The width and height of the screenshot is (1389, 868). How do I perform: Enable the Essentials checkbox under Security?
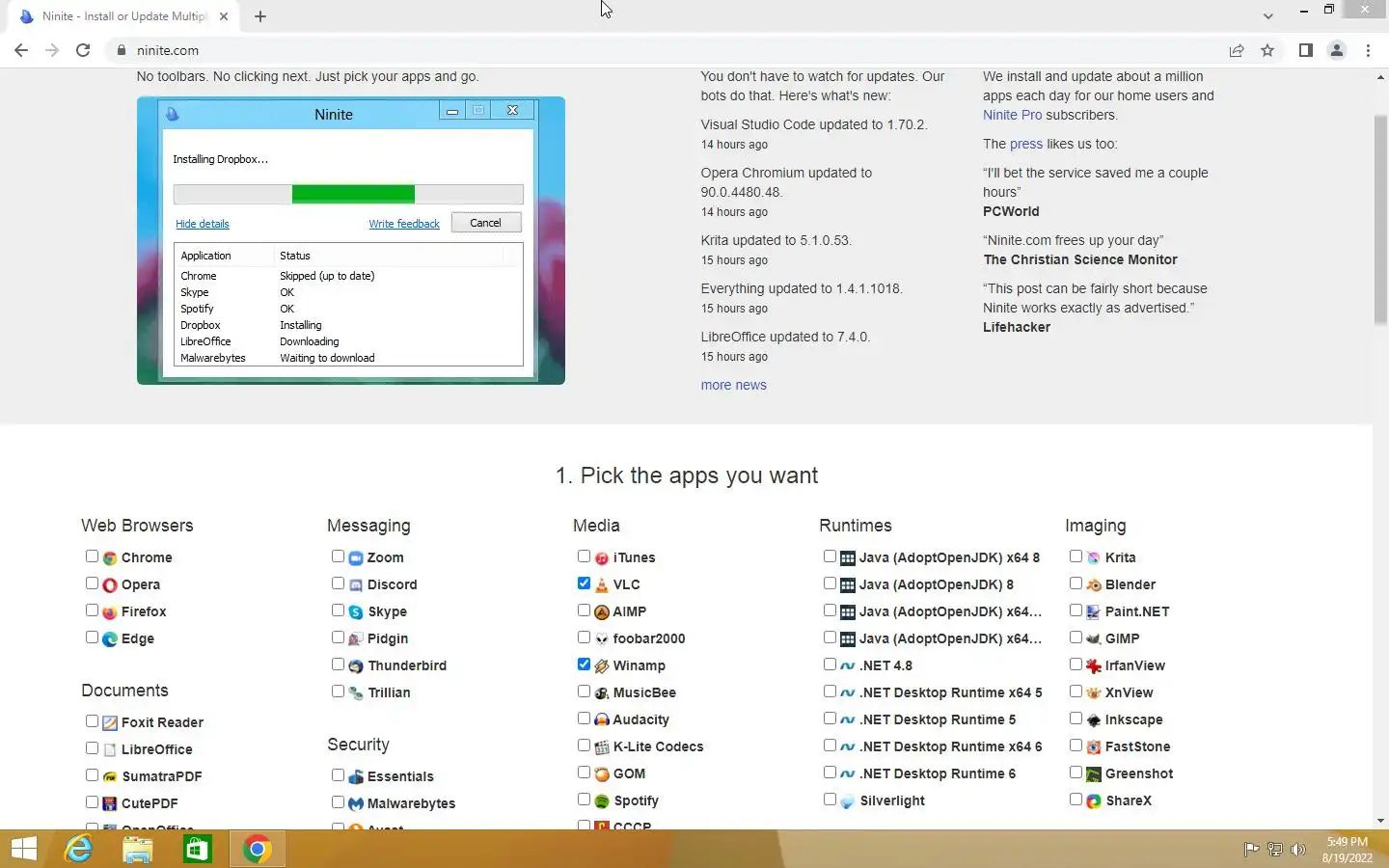pos(338,775)
